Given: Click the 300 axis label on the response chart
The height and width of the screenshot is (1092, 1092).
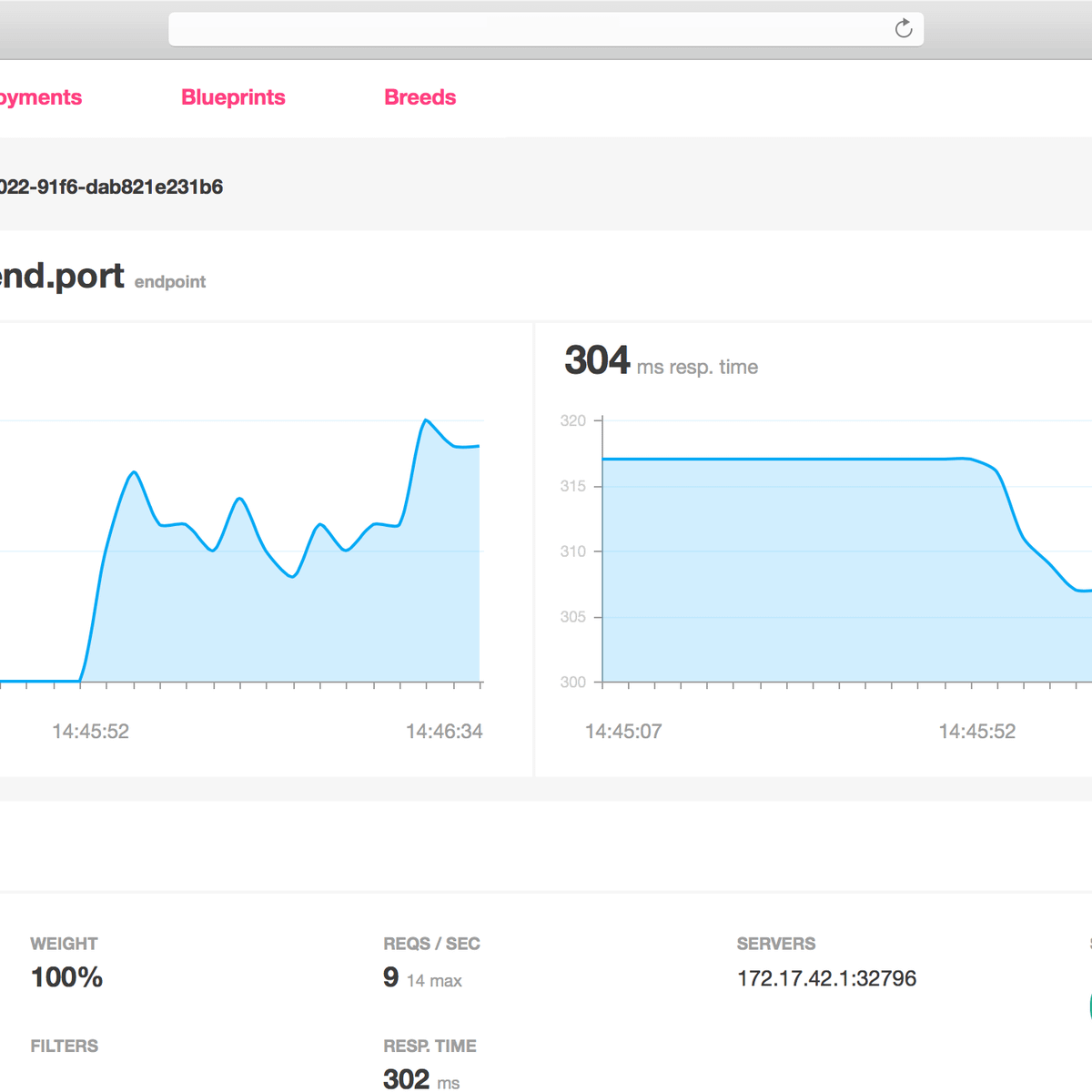Looking at the screenshot, I should [572, 682].
